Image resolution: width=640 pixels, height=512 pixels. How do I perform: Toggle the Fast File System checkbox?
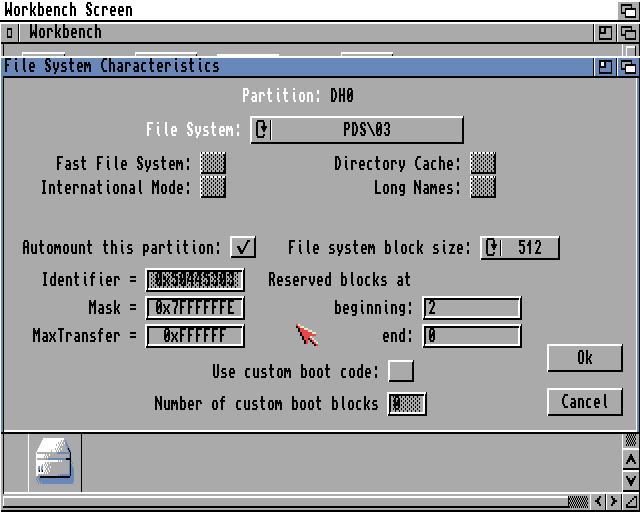pos(213,163)
